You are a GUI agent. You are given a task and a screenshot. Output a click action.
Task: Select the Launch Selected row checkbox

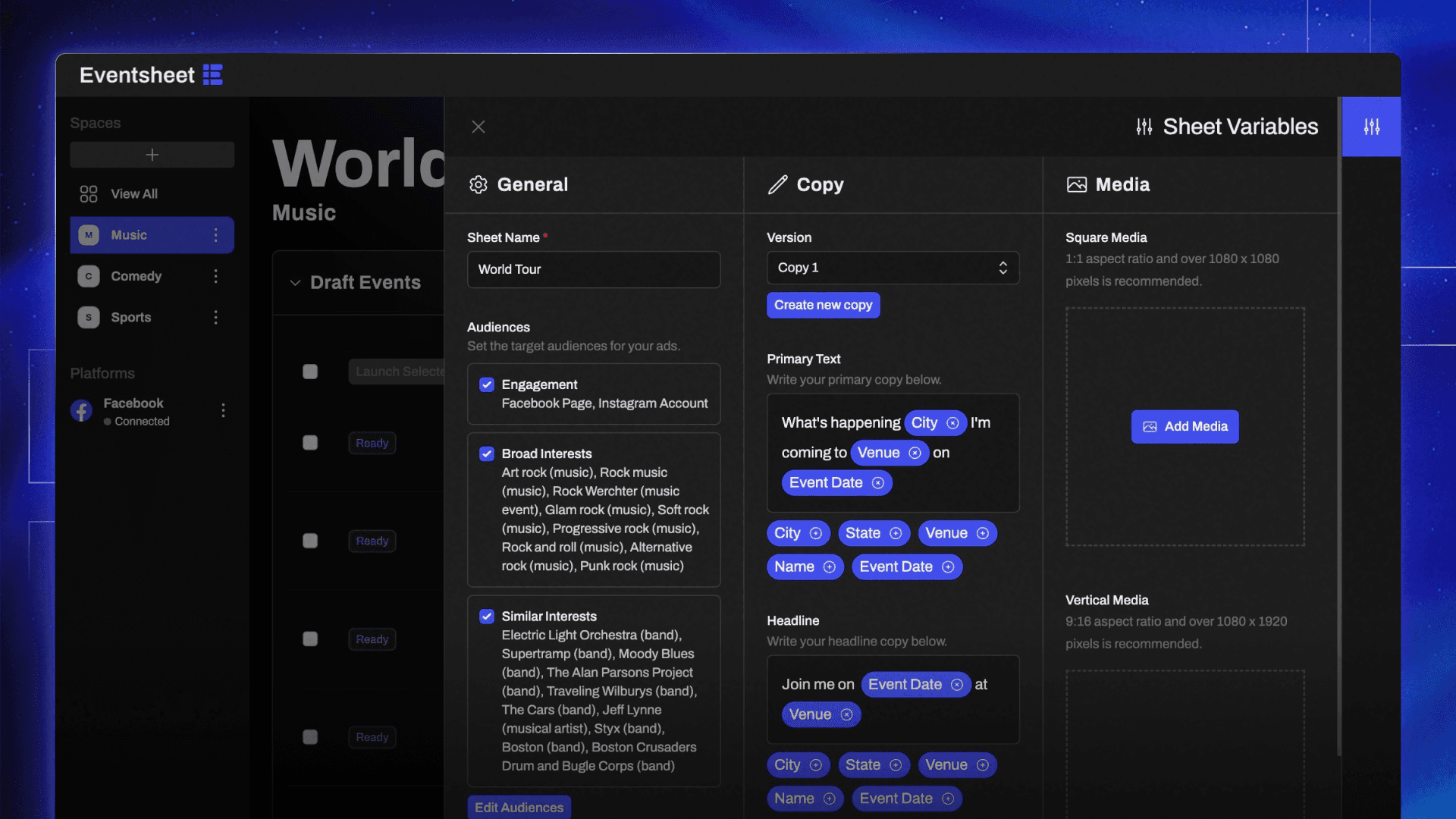tap(309, 372)
